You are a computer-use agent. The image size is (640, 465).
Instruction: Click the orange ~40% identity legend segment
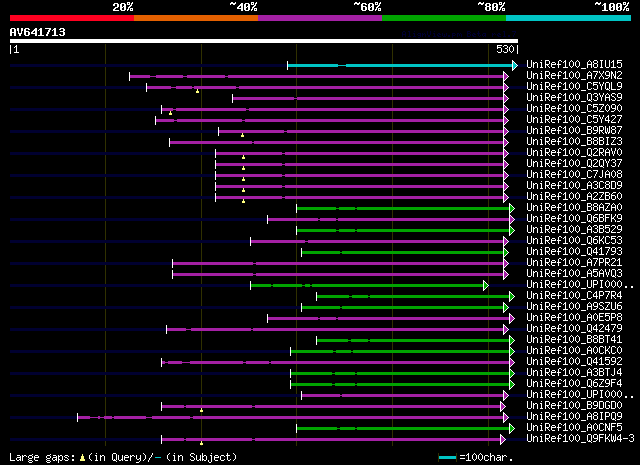(x=196, y=18)
